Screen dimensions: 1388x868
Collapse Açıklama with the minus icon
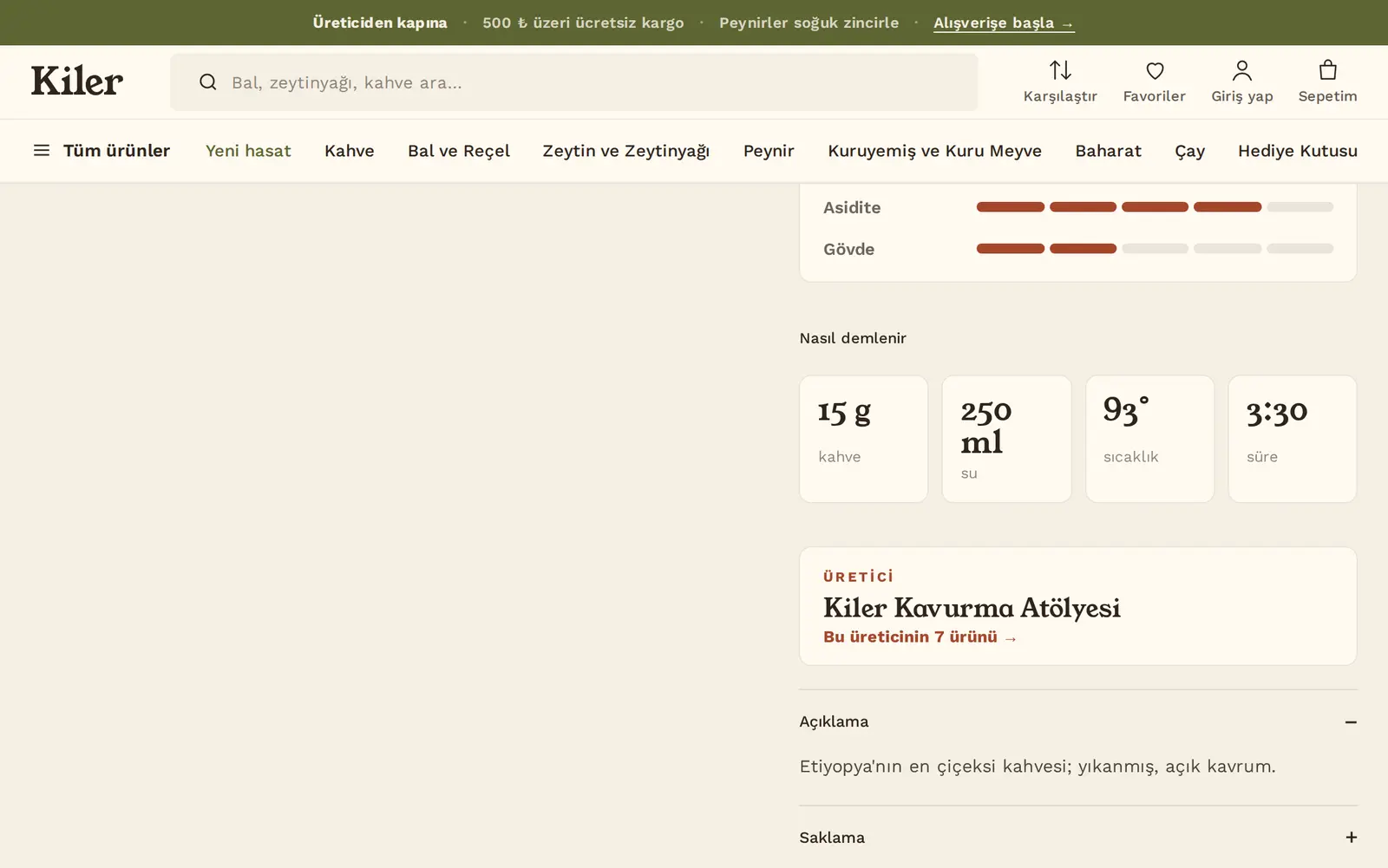[1351, 721]
